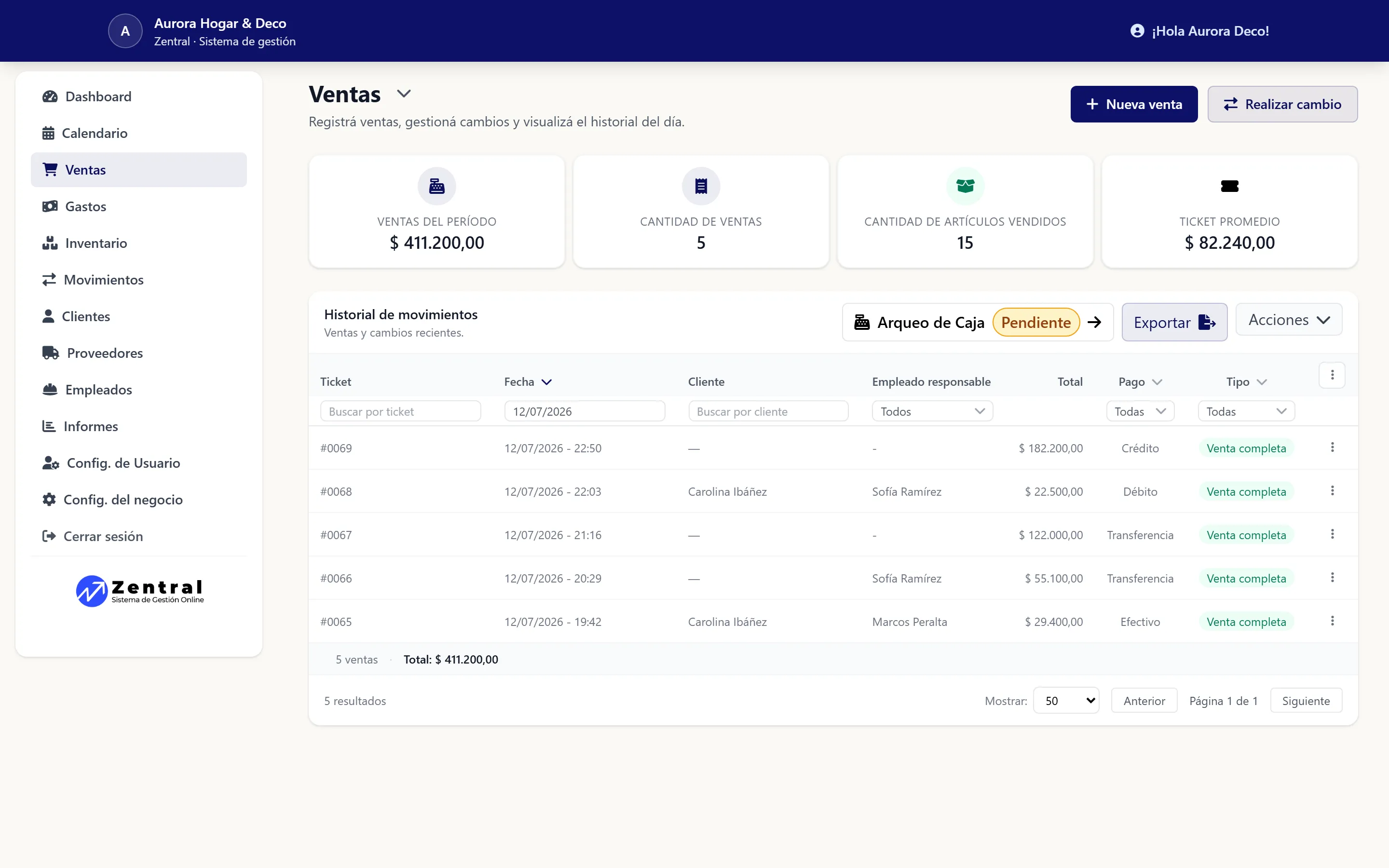
Task: Go to next page with Siguiente
Action: click(x=1306, y=700)
